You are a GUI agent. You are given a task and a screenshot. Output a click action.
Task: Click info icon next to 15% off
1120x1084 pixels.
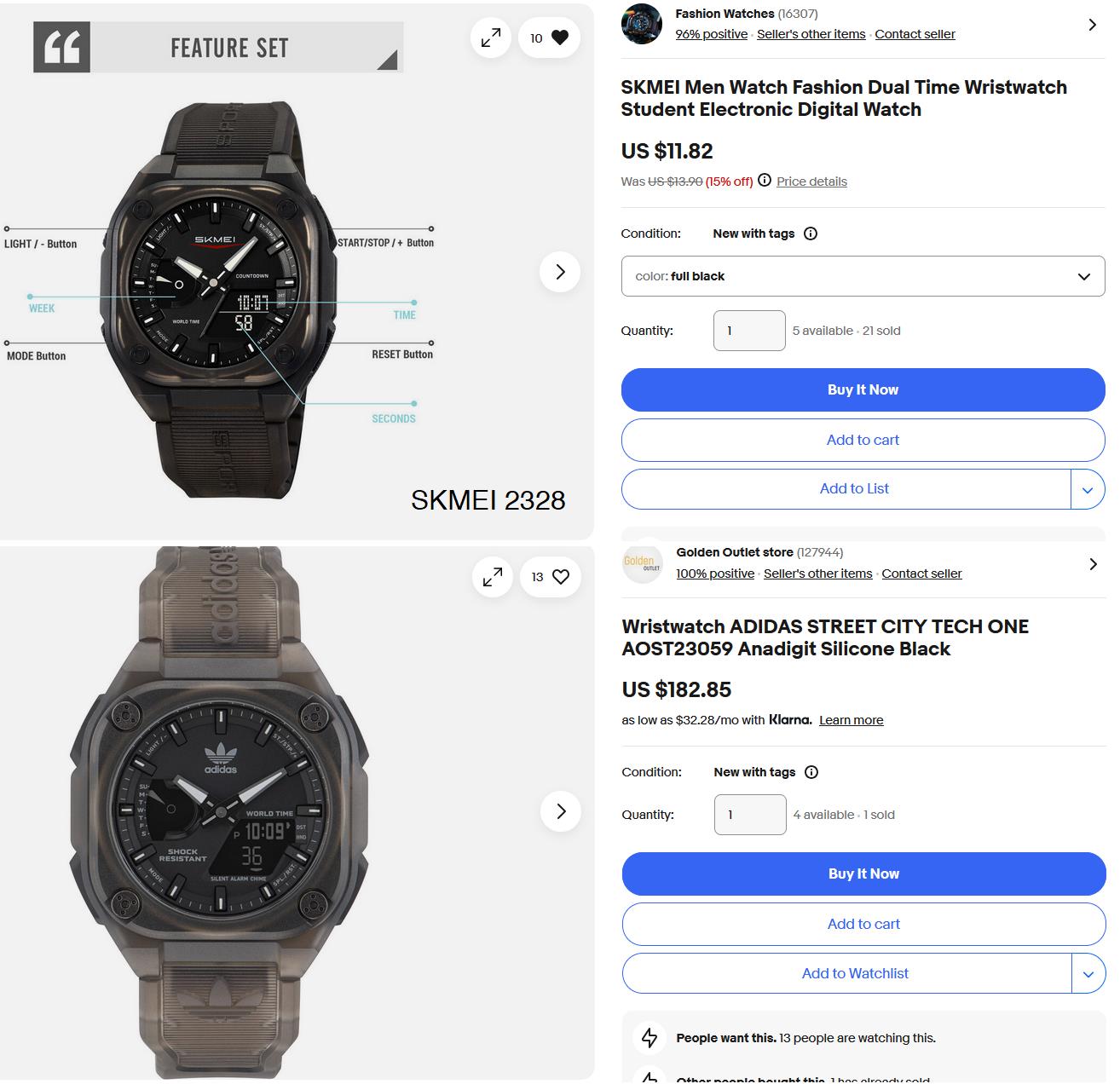click(765, 181)
